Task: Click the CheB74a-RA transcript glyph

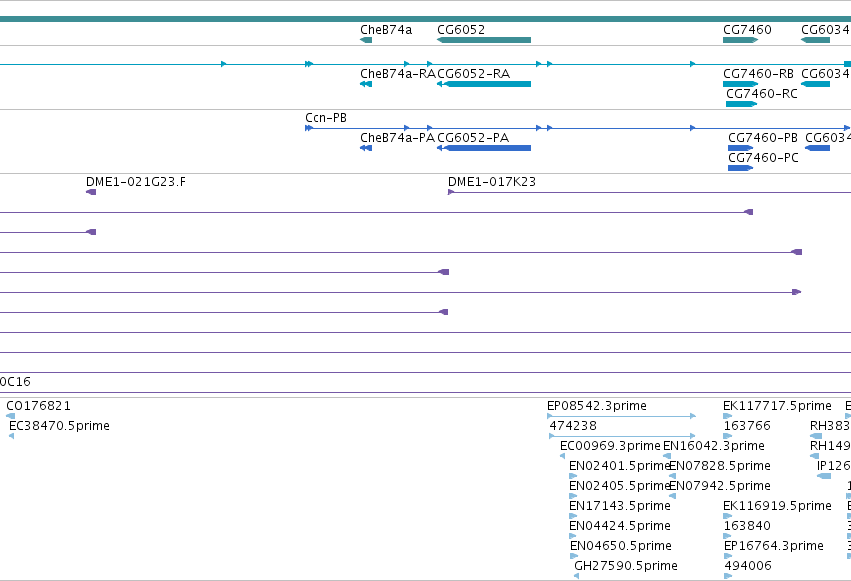Action: coord(366,84)
